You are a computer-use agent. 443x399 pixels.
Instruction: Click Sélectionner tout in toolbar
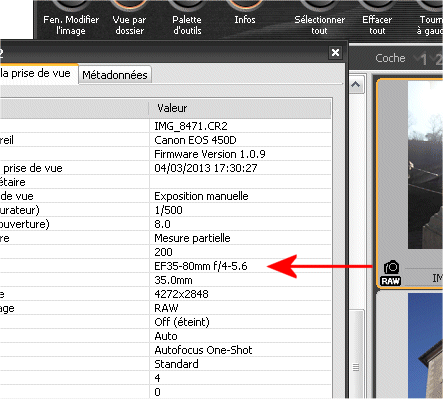click(x=319, y=20)
